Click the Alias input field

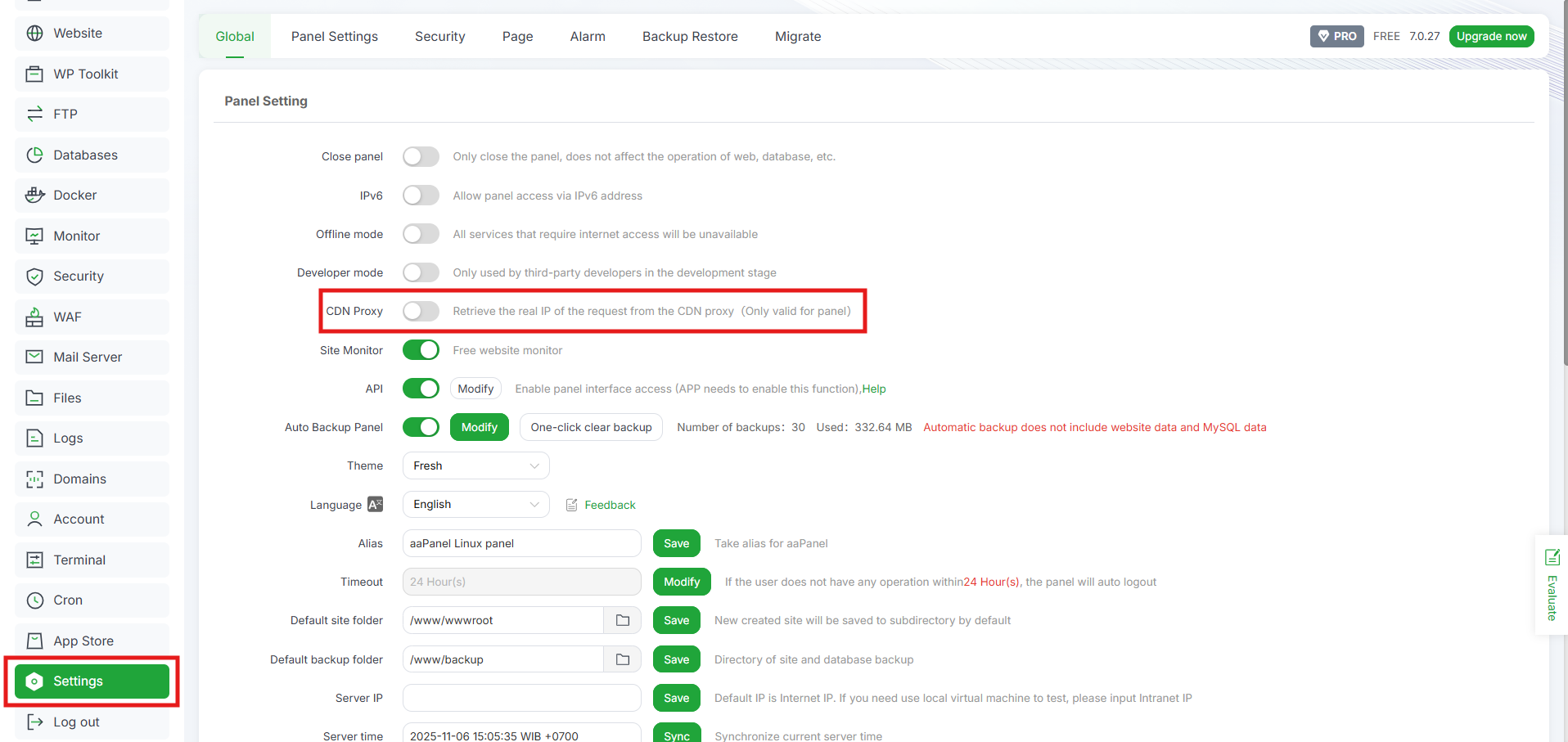click(x=522, y=543)
